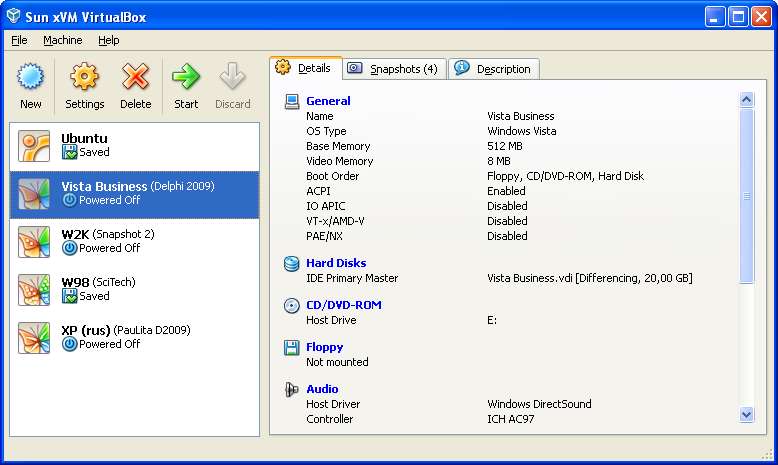Click the W2K machine icon
Viewport: 778px width, 465px height.
[x=34, y=242]
